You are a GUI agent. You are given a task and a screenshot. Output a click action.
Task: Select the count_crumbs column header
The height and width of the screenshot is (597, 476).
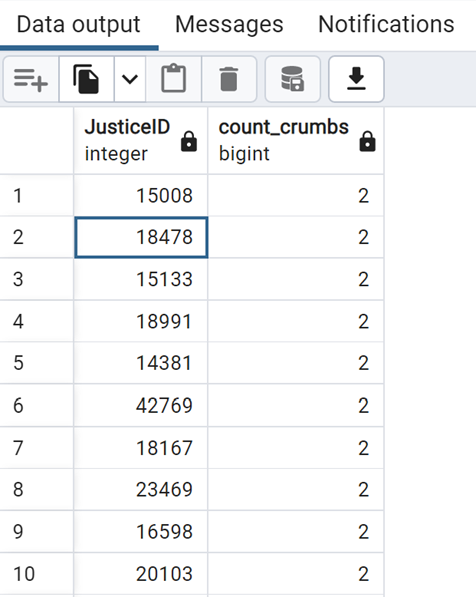coord(296,140)
